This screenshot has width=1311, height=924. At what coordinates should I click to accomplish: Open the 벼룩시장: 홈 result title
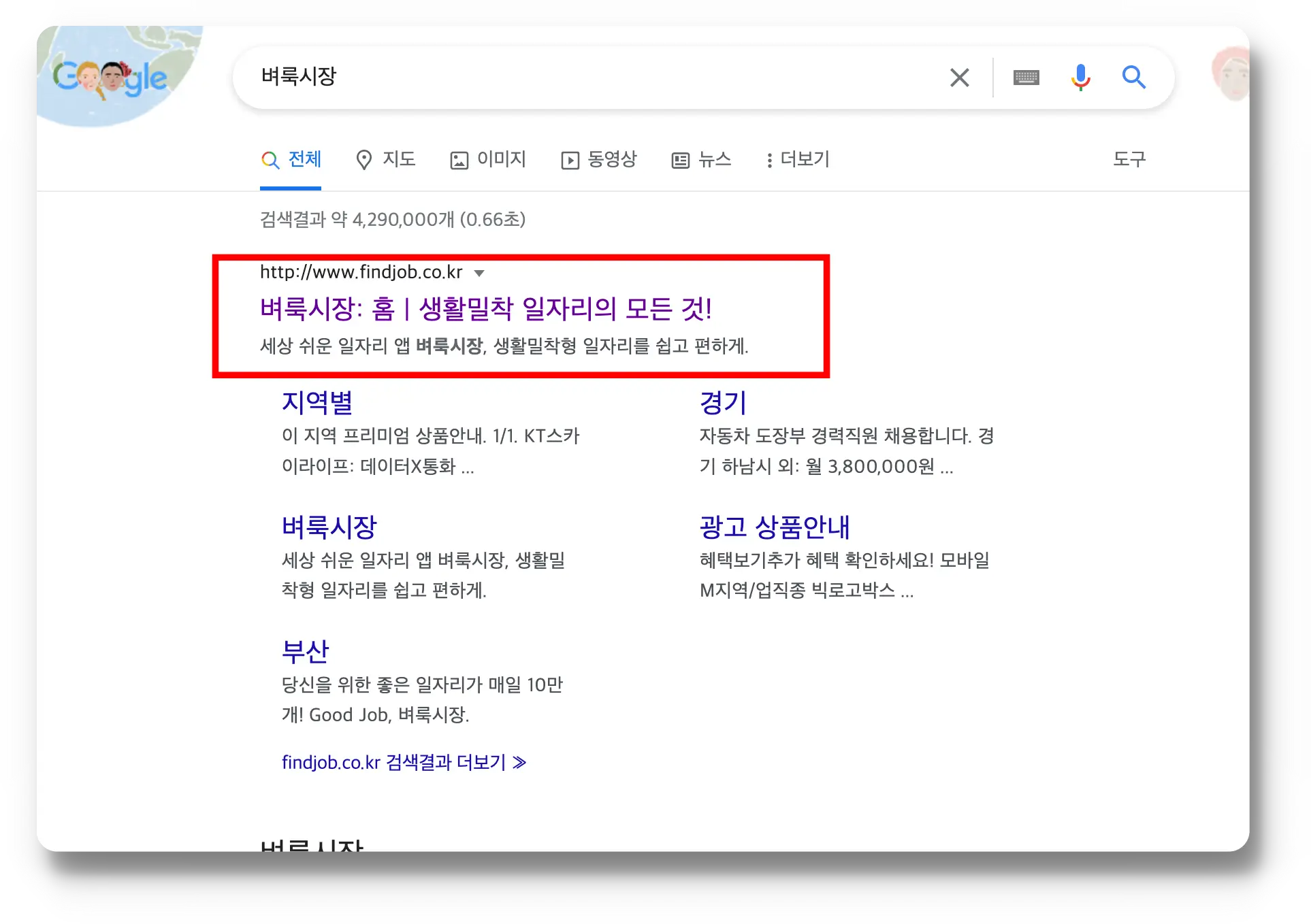486,309
